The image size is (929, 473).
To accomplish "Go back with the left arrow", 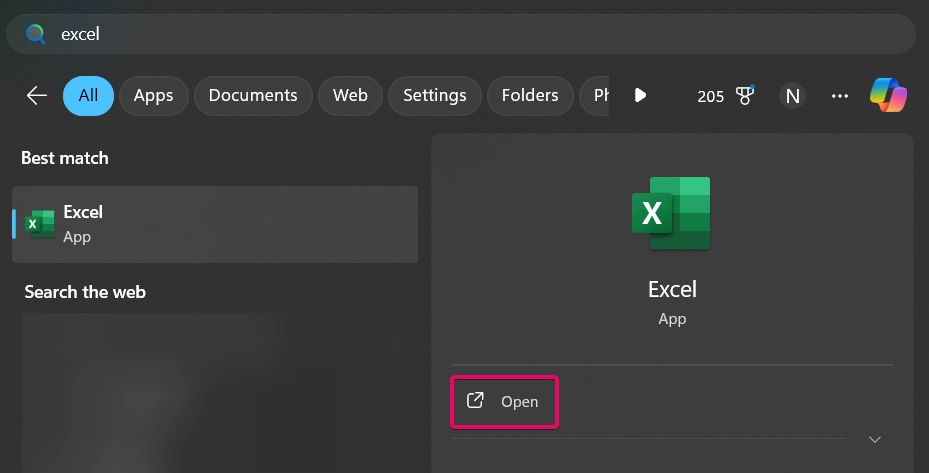I will point(37,95).
